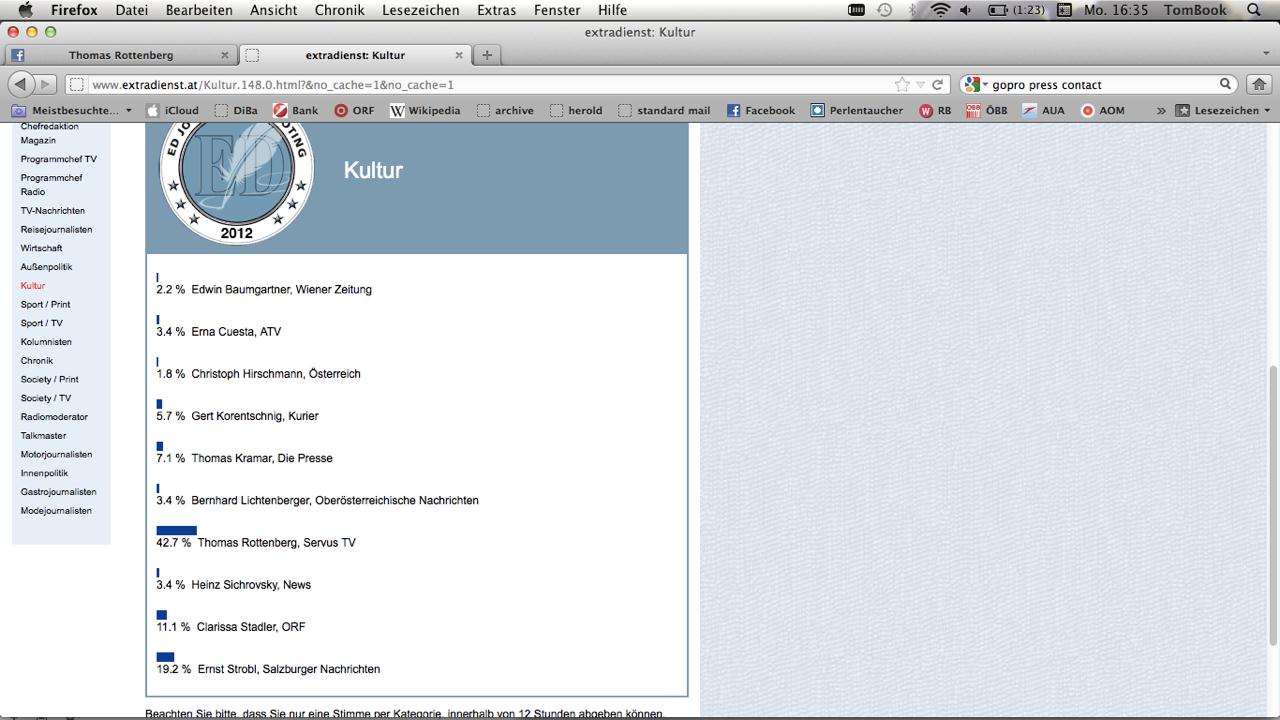Open the TV-Nachrichten category link
This screenshot has height=720, width=1280.
pyautogui.click(x=53, y=211)
